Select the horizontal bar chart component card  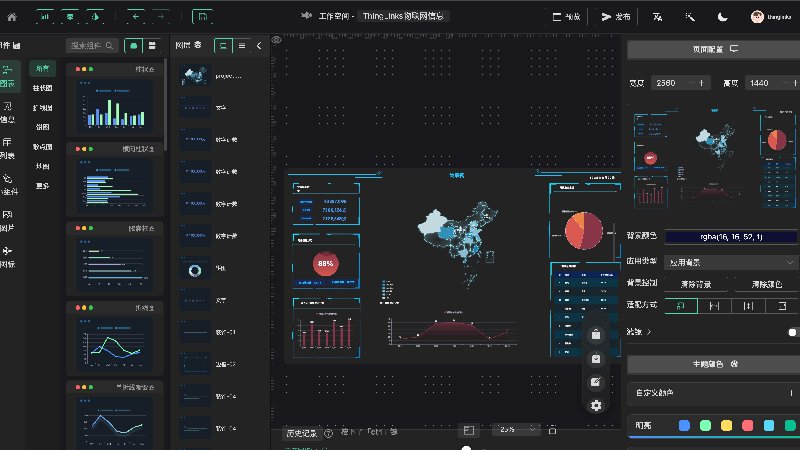point(115,180)
